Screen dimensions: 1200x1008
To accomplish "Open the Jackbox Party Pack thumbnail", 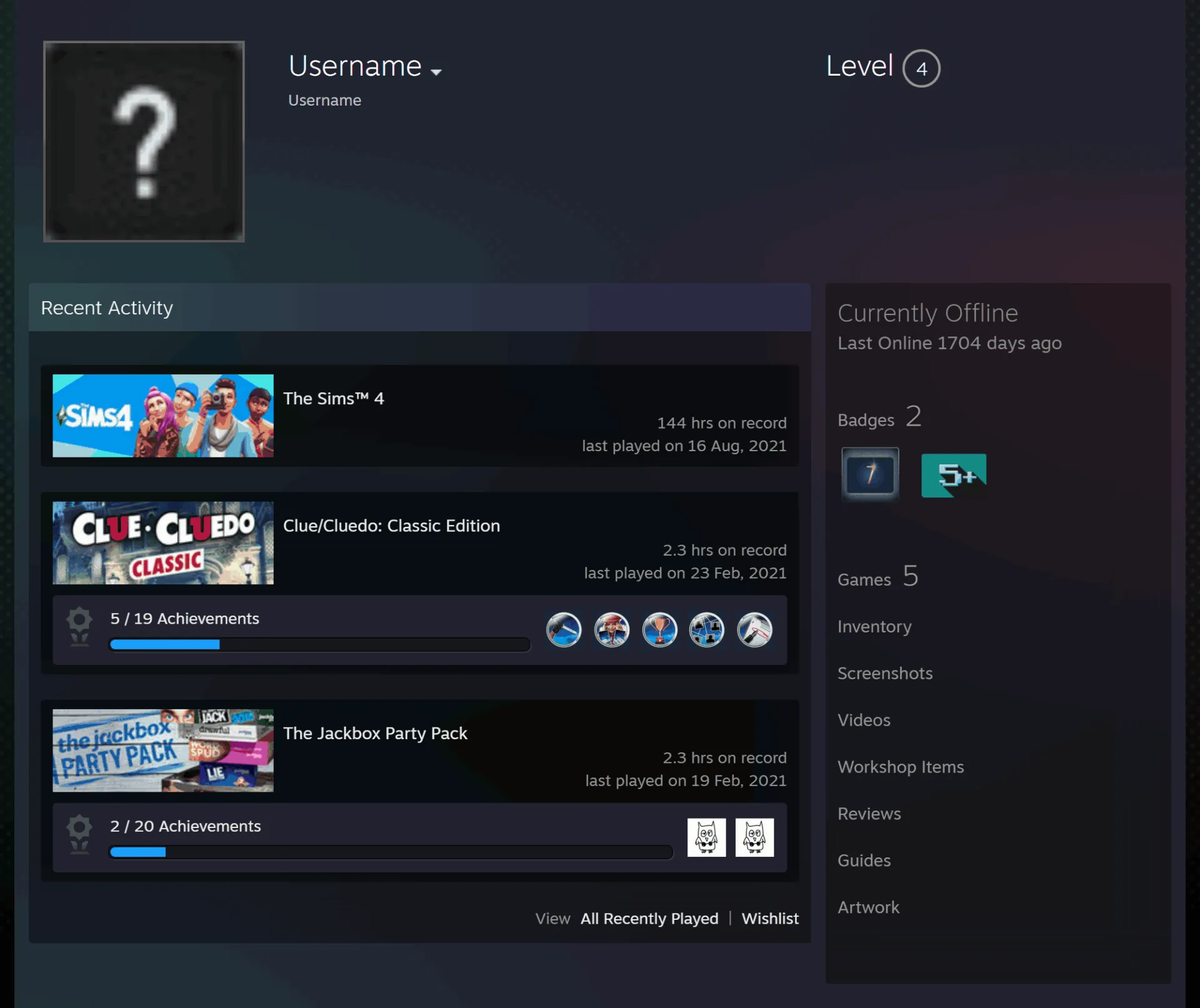I will 163,751.
